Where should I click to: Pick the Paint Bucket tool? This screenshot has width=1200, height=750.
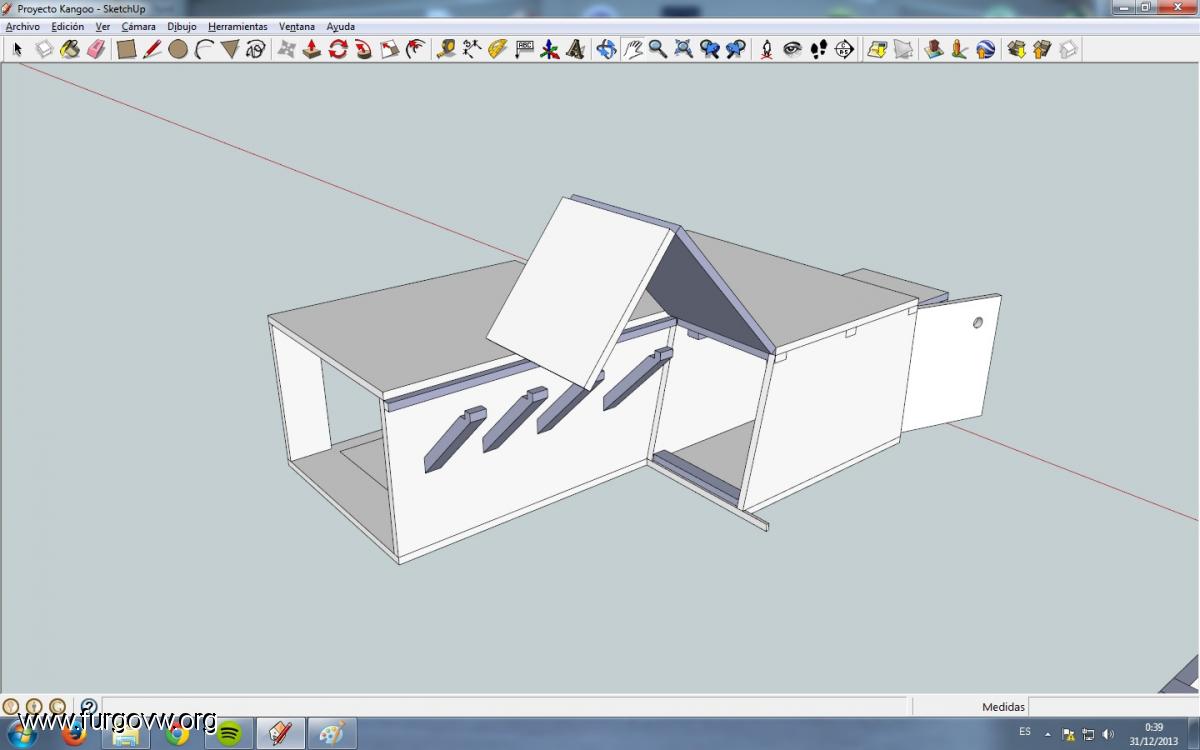pyautogui.click(x=70, y=49)
